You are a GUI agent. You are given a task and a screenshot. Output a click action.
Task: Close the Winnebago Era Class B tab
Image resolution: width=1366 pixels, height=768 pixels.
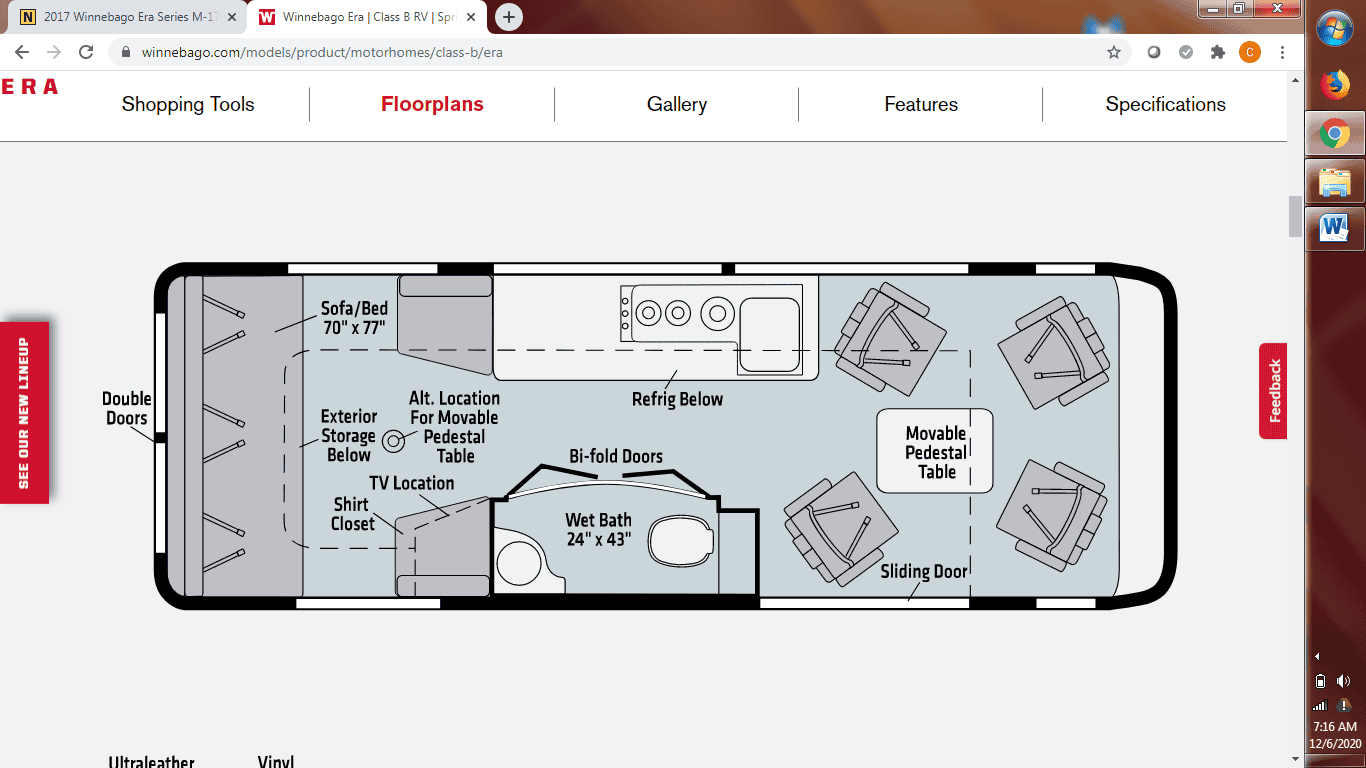point(471,17)
